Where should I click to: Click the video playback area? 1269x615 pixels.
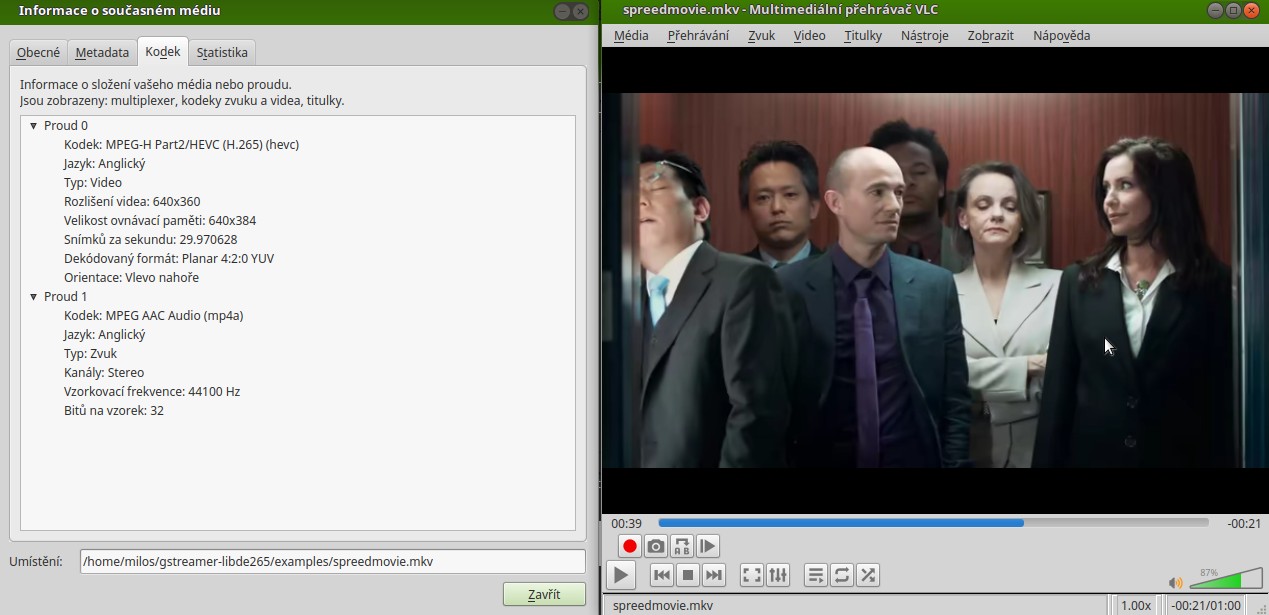pos(934,280)
